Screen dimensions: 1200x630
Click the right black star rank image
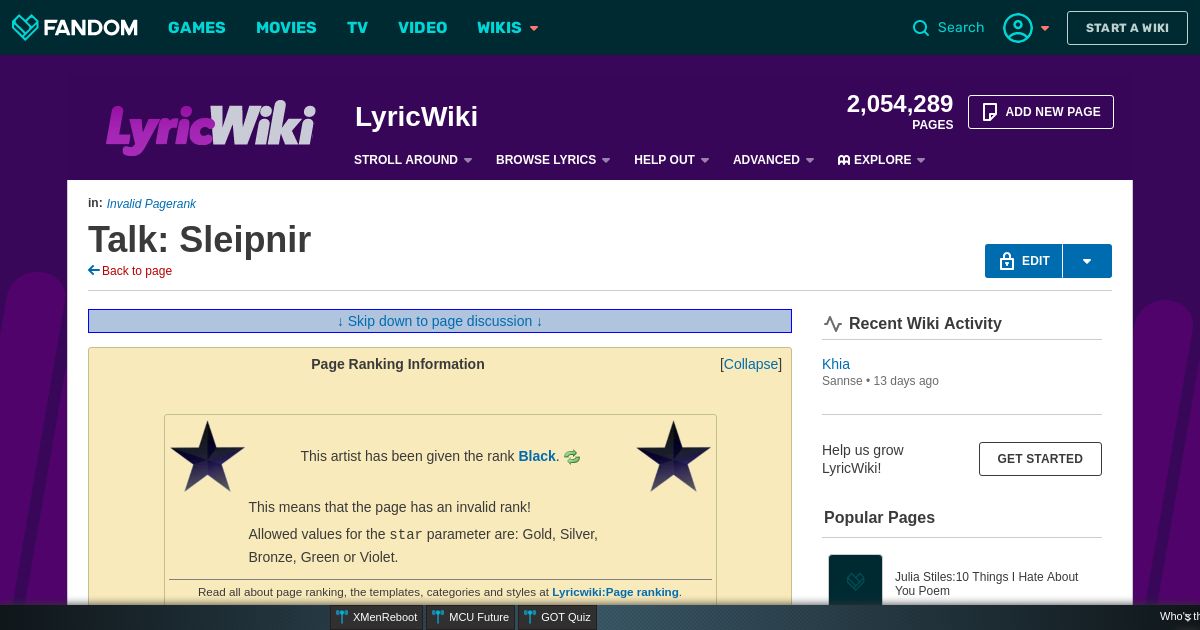point(674,456)
